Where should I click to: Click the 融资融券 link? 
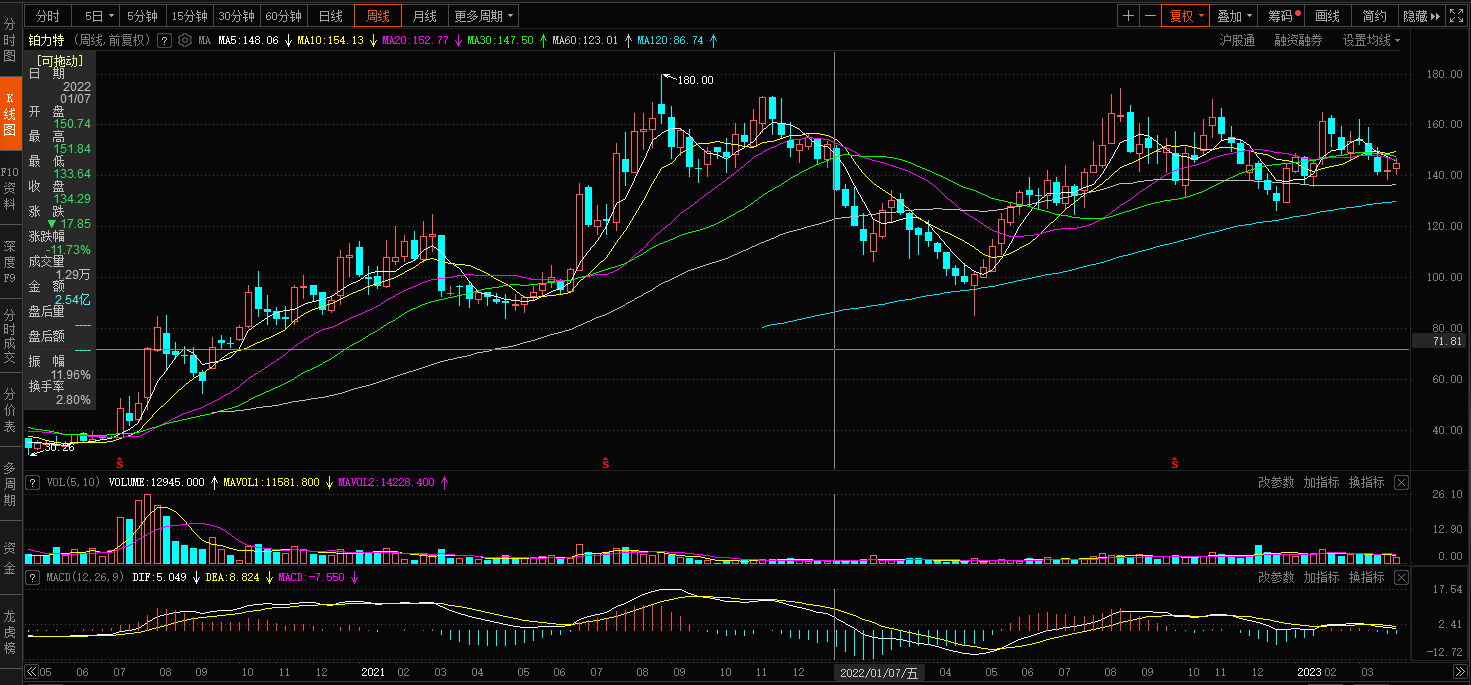[1298, 40]
